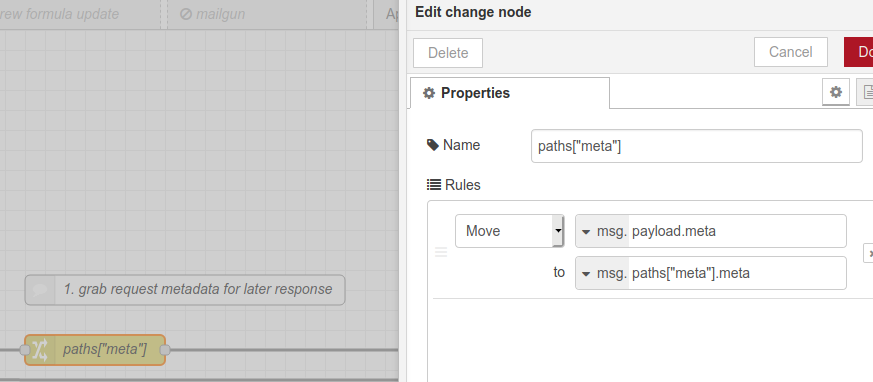Grab the rule reorder handle

point(440,252)
